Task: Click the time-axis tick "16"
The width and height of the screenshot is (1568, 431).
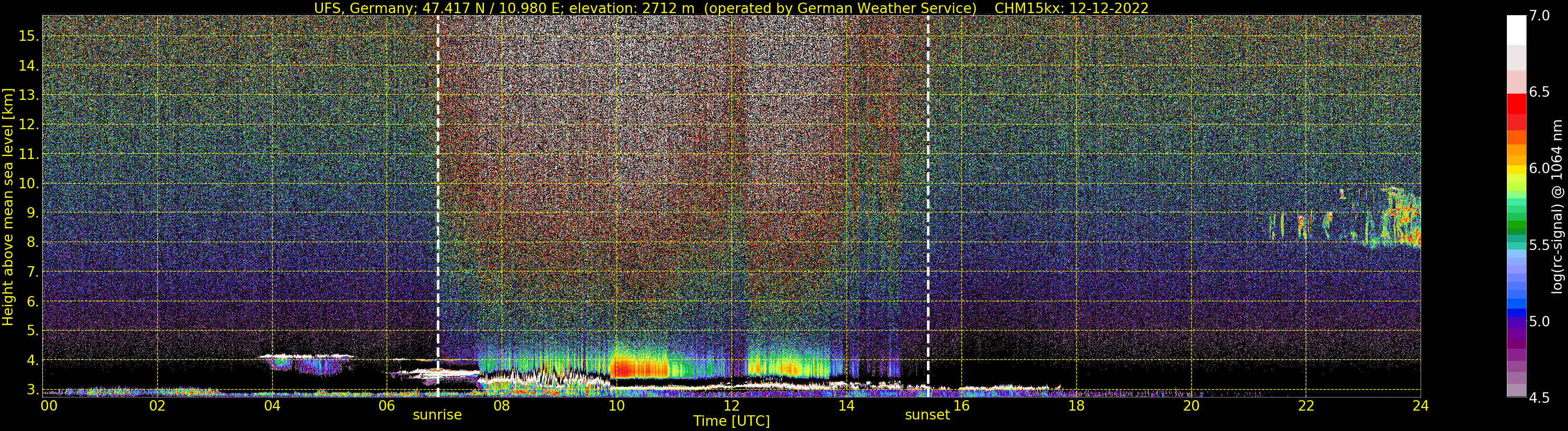Action: (x=961, y=405)
